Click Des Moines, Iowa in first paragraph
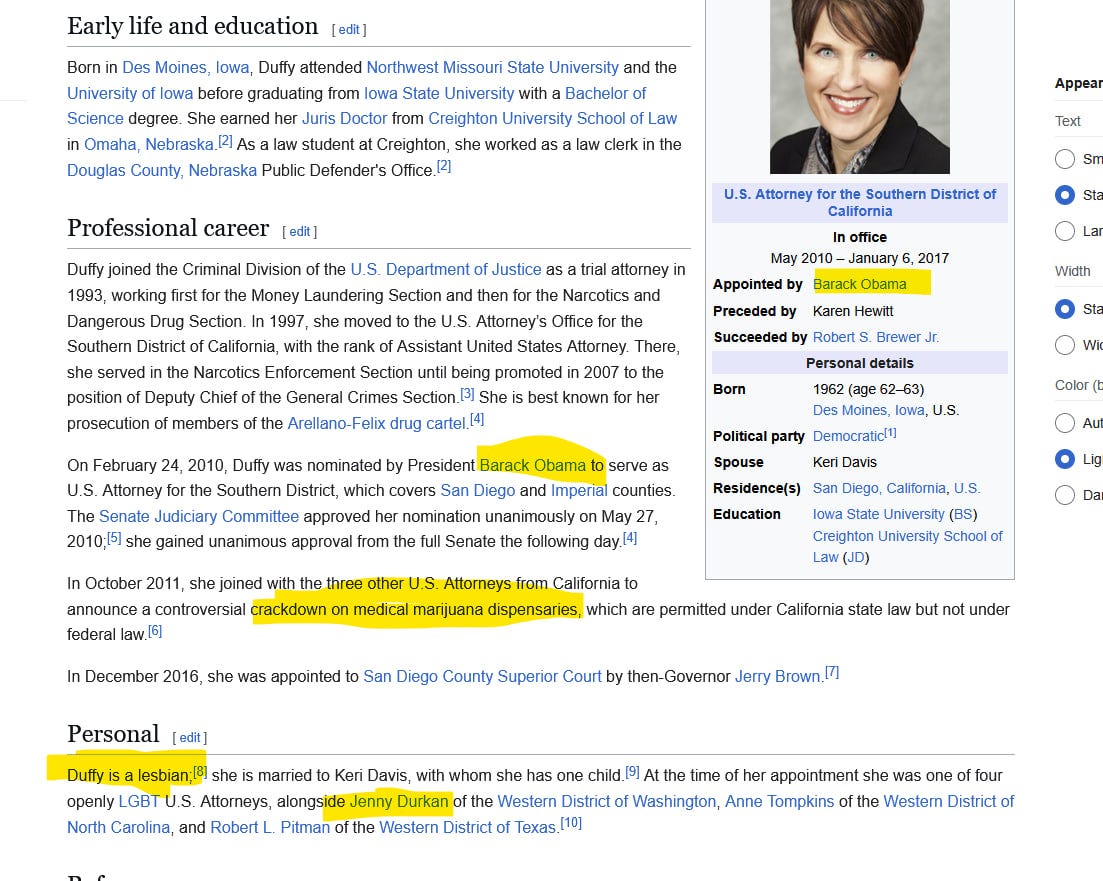This screenshot has width=1103, height=881. (186, 68)
